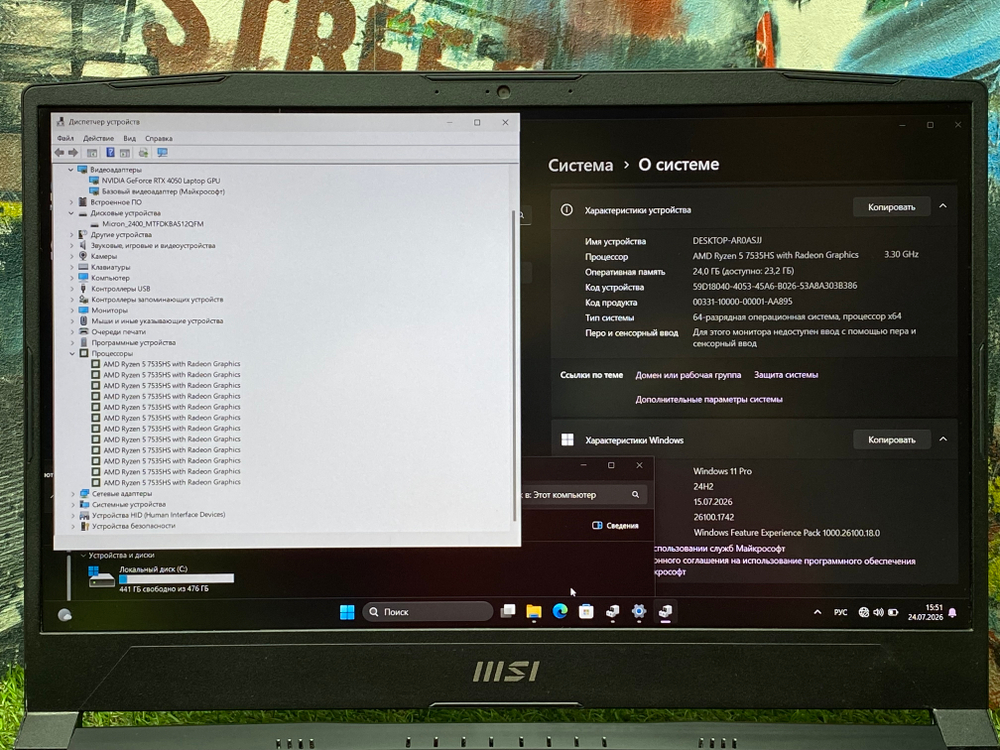The width and height of the screenshot is (1000, 750).
Task: Select the Системные устройства item
Action: point(128,504)
